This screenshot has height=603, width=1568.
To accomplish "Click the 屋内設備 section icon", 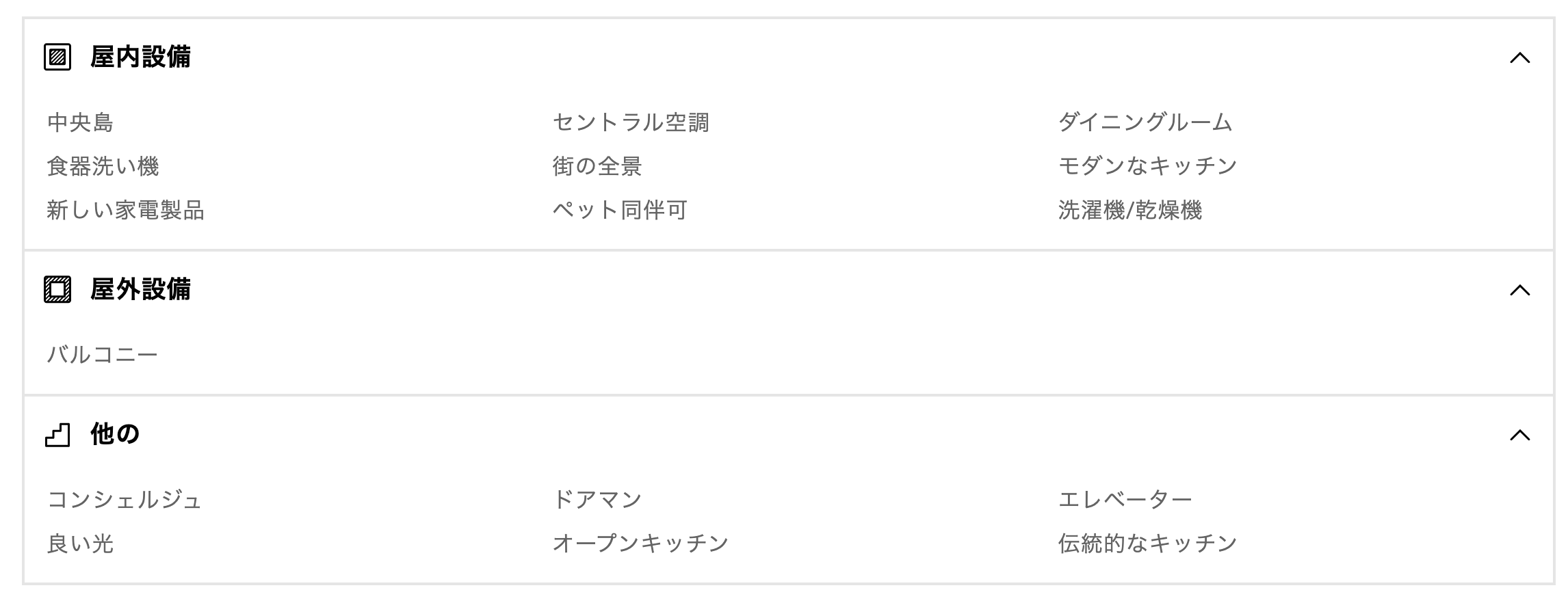I will (57, 57).
